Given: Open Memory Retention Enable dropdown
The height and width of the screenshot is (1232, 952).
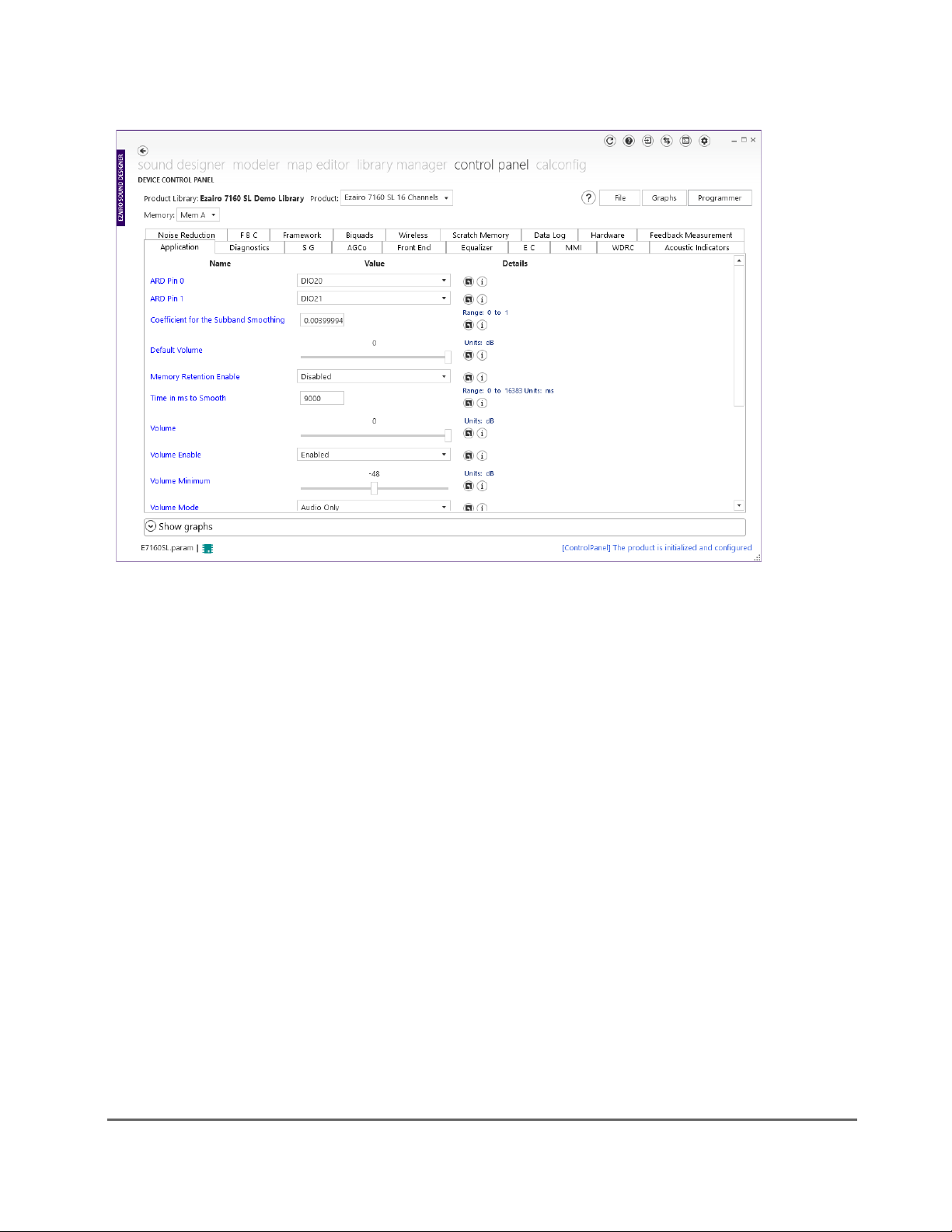Looking at the screenshot, I should 374,376.
